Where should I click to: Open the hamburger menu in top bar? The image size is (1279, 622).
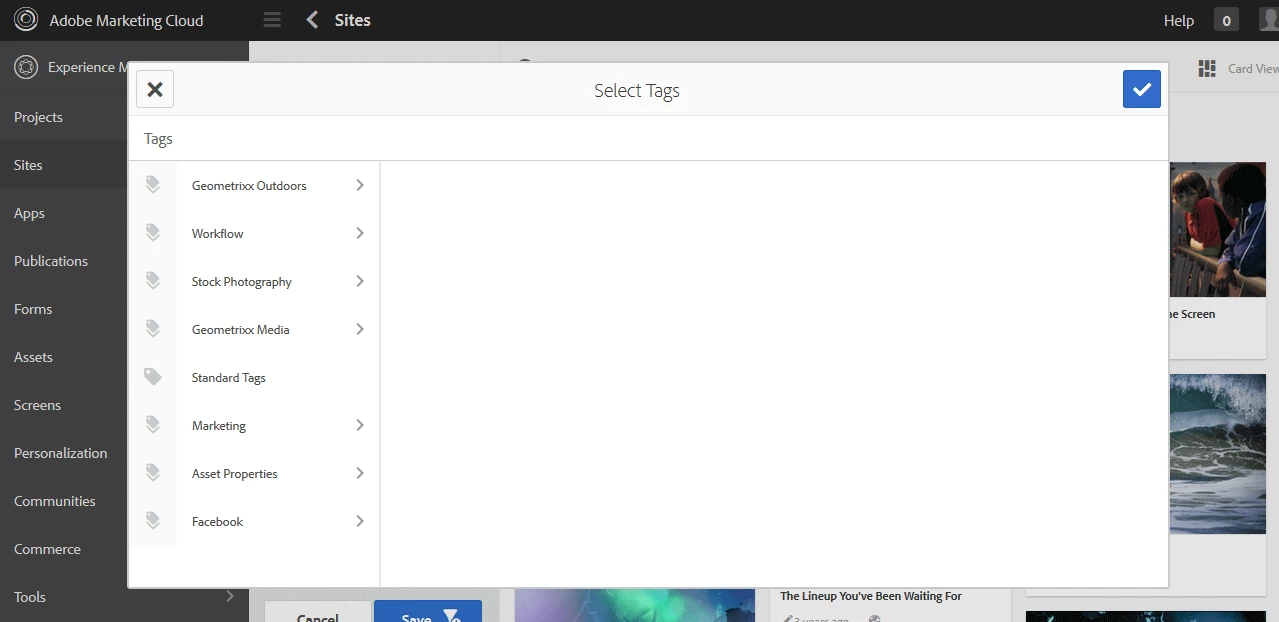tap(272, 20)
